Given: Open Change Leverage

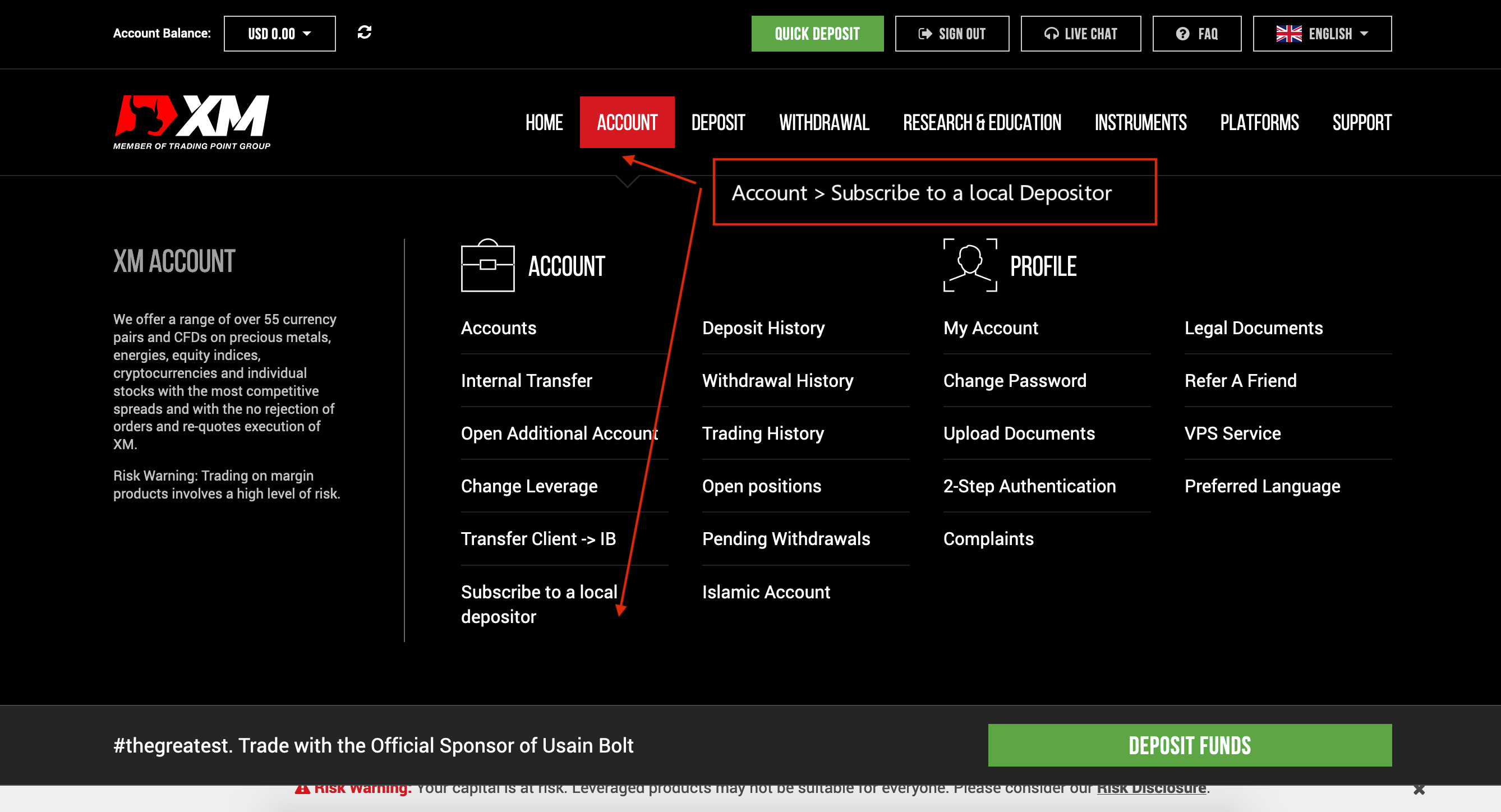Looking at the screenshot, I should point(529,486).
